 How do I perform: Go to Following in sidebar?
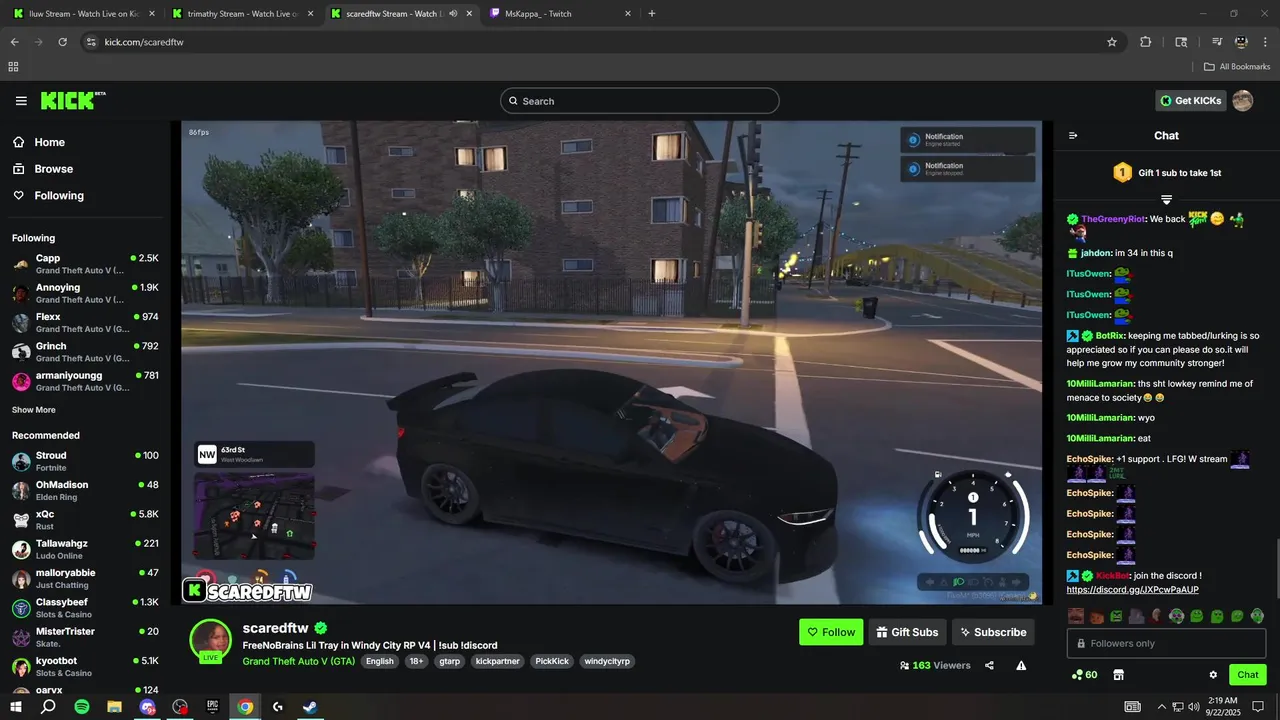tap(59, 196)
